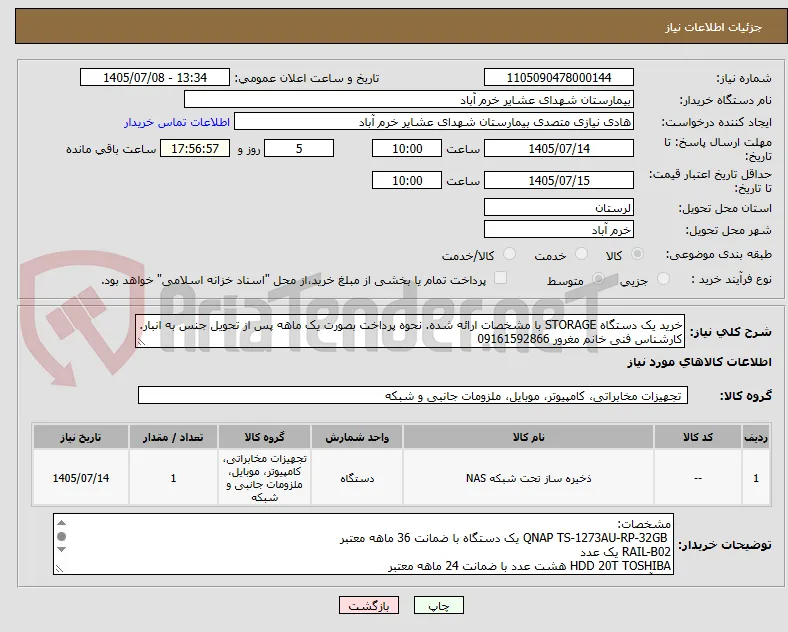Screen dimensions: 788x632
Task: Click the نام کالا column header
Action: tap(528, 437)
